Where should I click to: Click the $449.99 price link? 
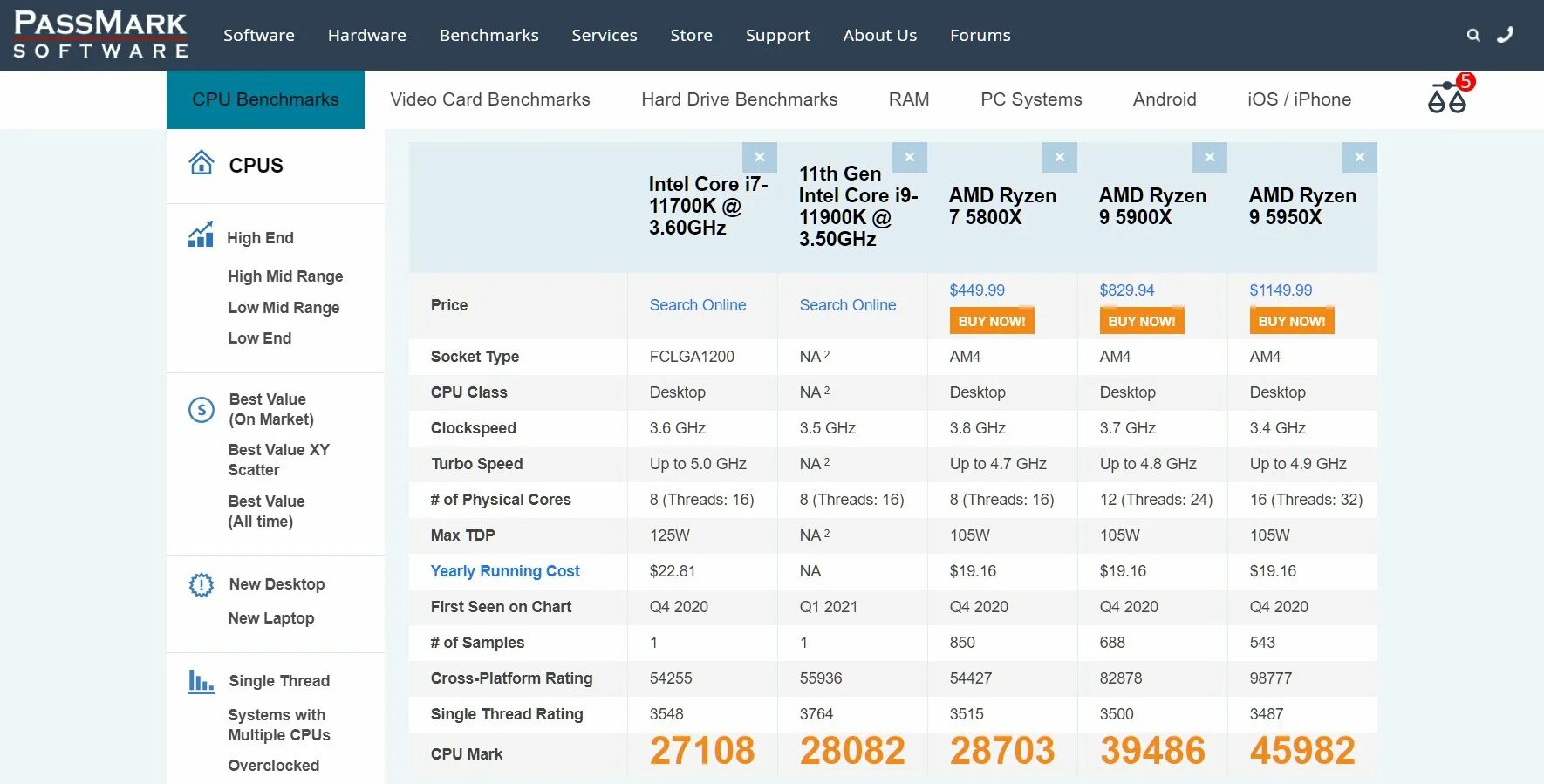coord(977,290)
